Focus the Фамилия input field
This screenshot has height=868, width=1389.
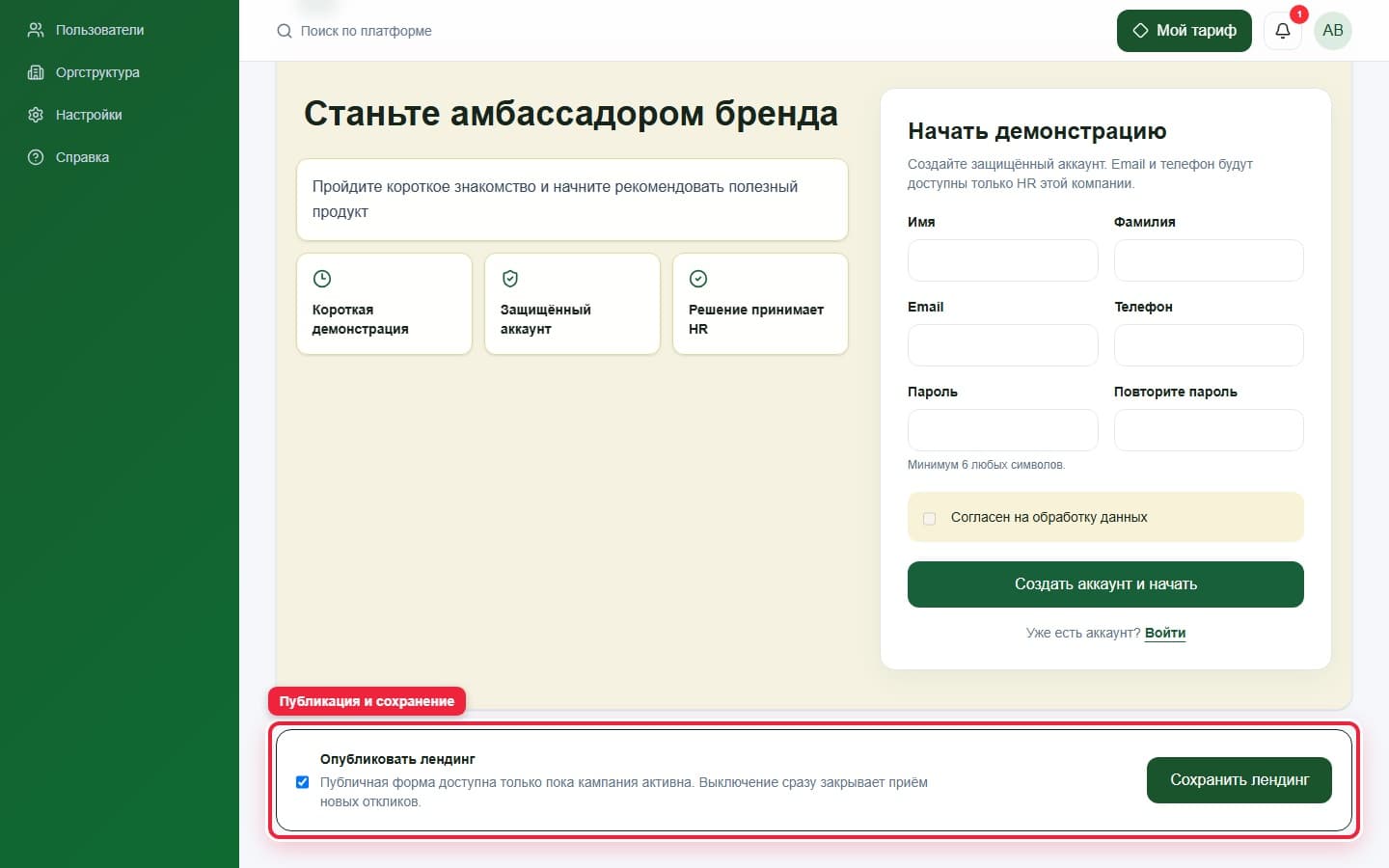1209,260
